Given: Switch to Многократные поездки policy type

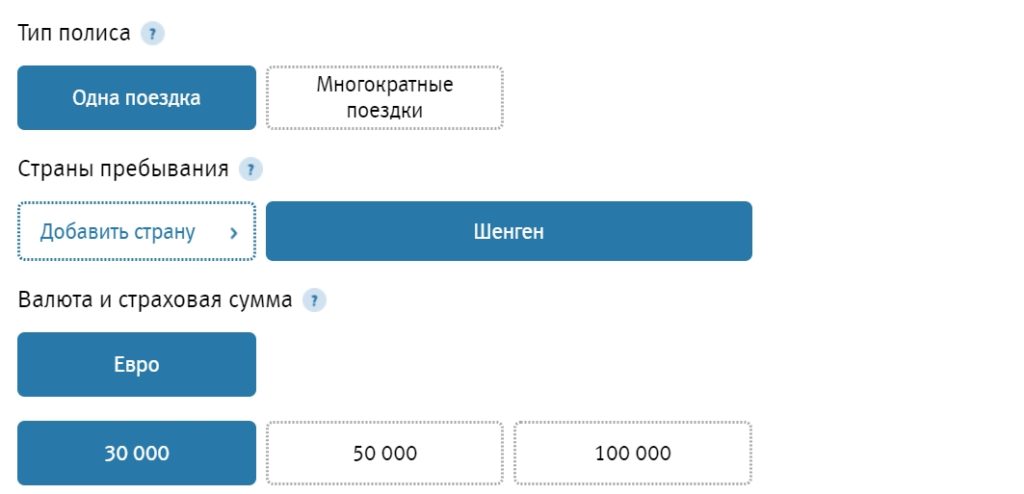Looking at the screenshot, I should [x=384, y=98].
